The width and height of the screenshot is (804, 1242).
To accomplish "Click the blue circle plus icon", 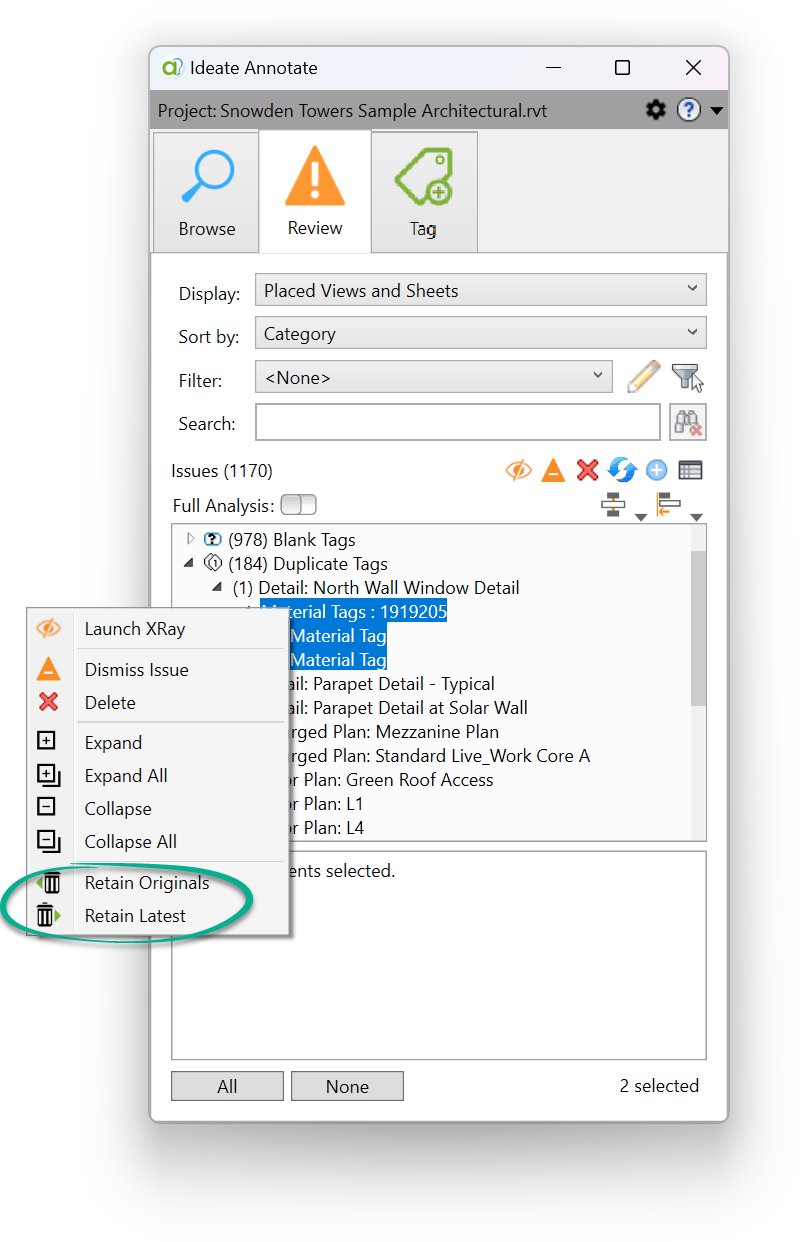I will pyautogui.click(x=656, y=470).
